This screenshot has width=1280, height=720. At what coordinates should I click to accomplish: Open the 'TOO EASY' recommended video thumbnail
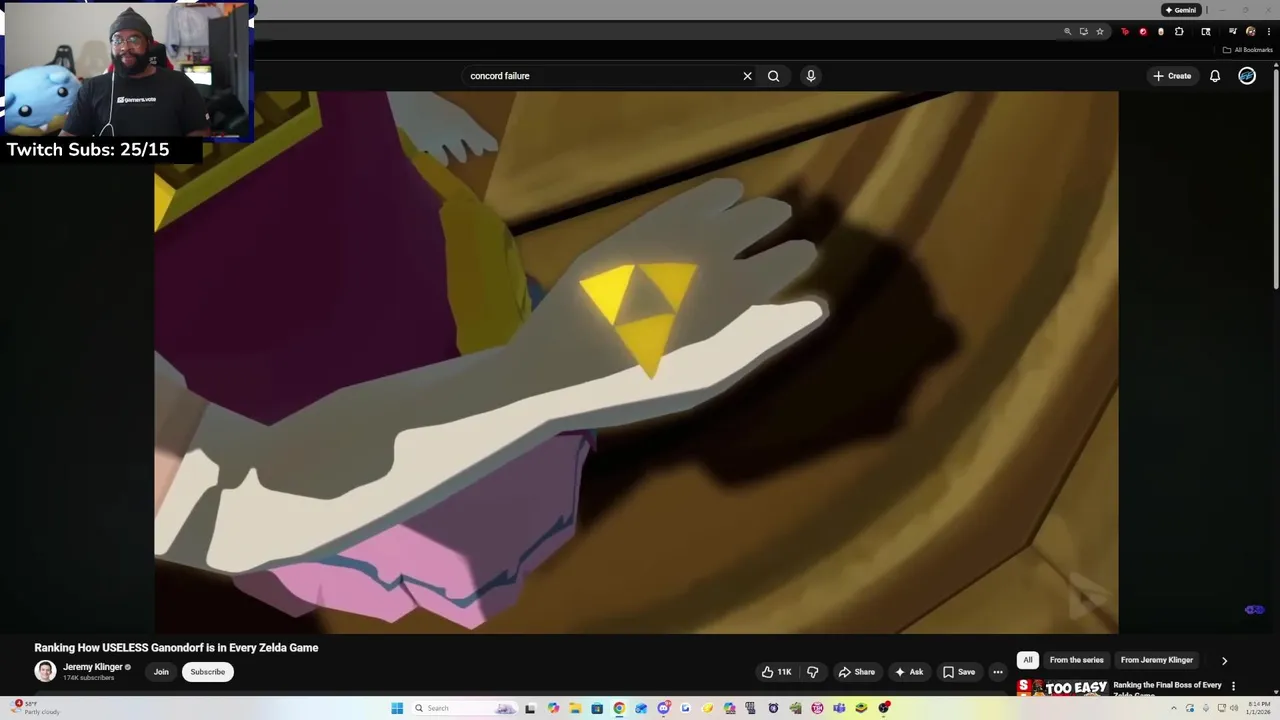[1062, 687]
